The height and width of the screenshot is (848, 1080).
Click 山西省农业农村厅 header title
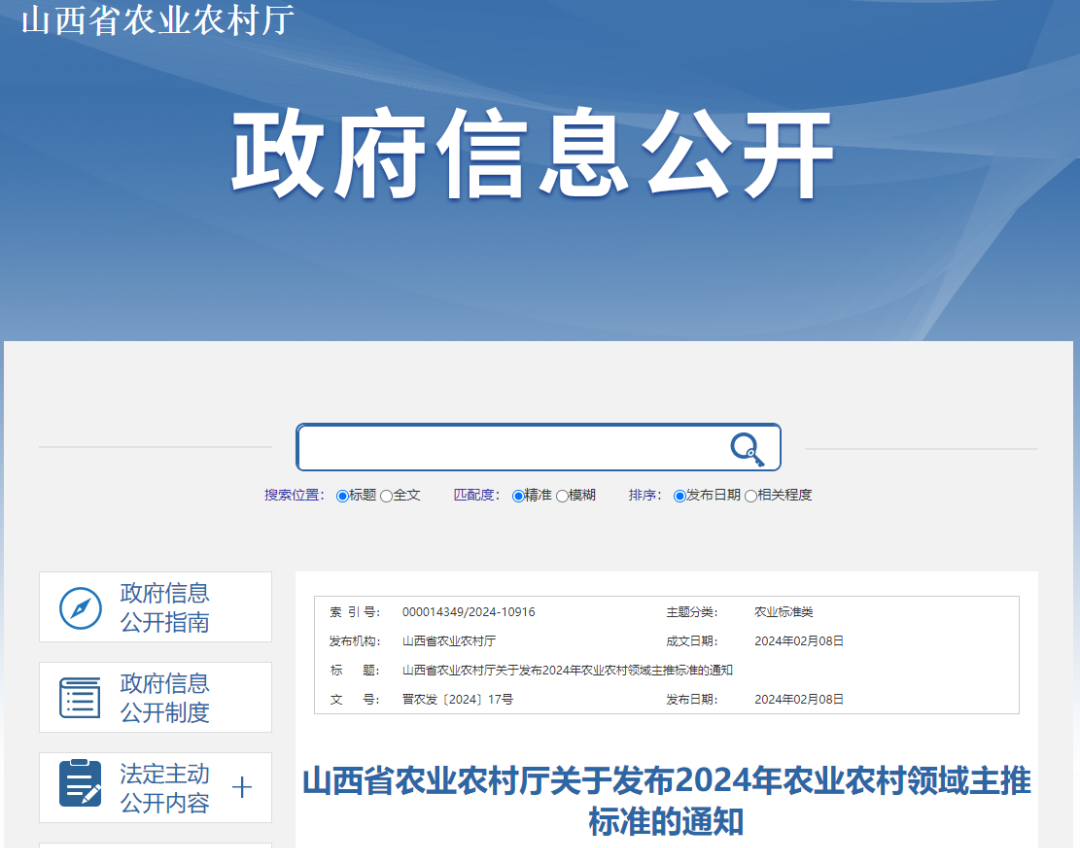(158, 19)
